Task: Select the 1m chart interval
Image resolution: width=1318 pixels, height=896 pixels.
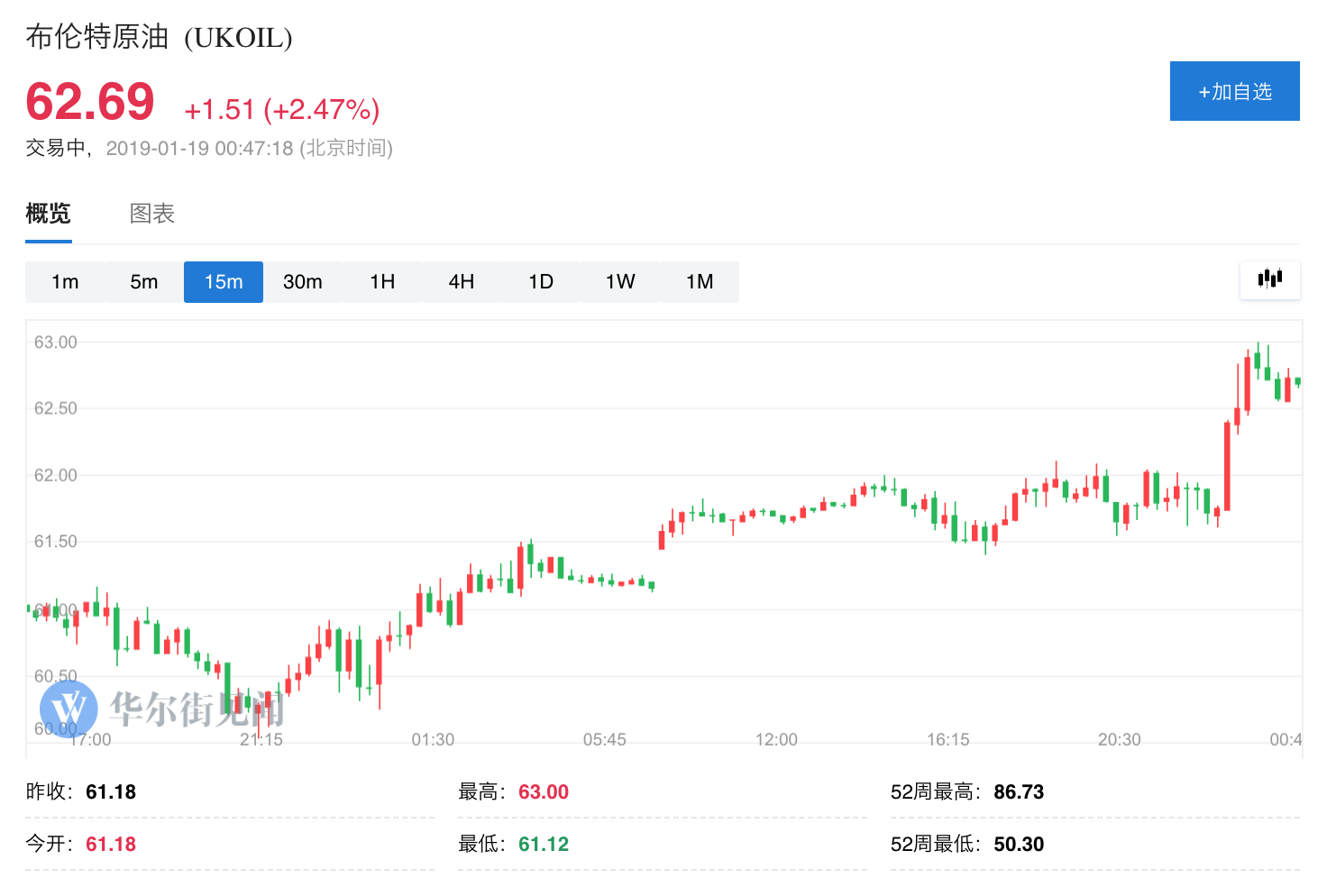Action: [65, 282]
